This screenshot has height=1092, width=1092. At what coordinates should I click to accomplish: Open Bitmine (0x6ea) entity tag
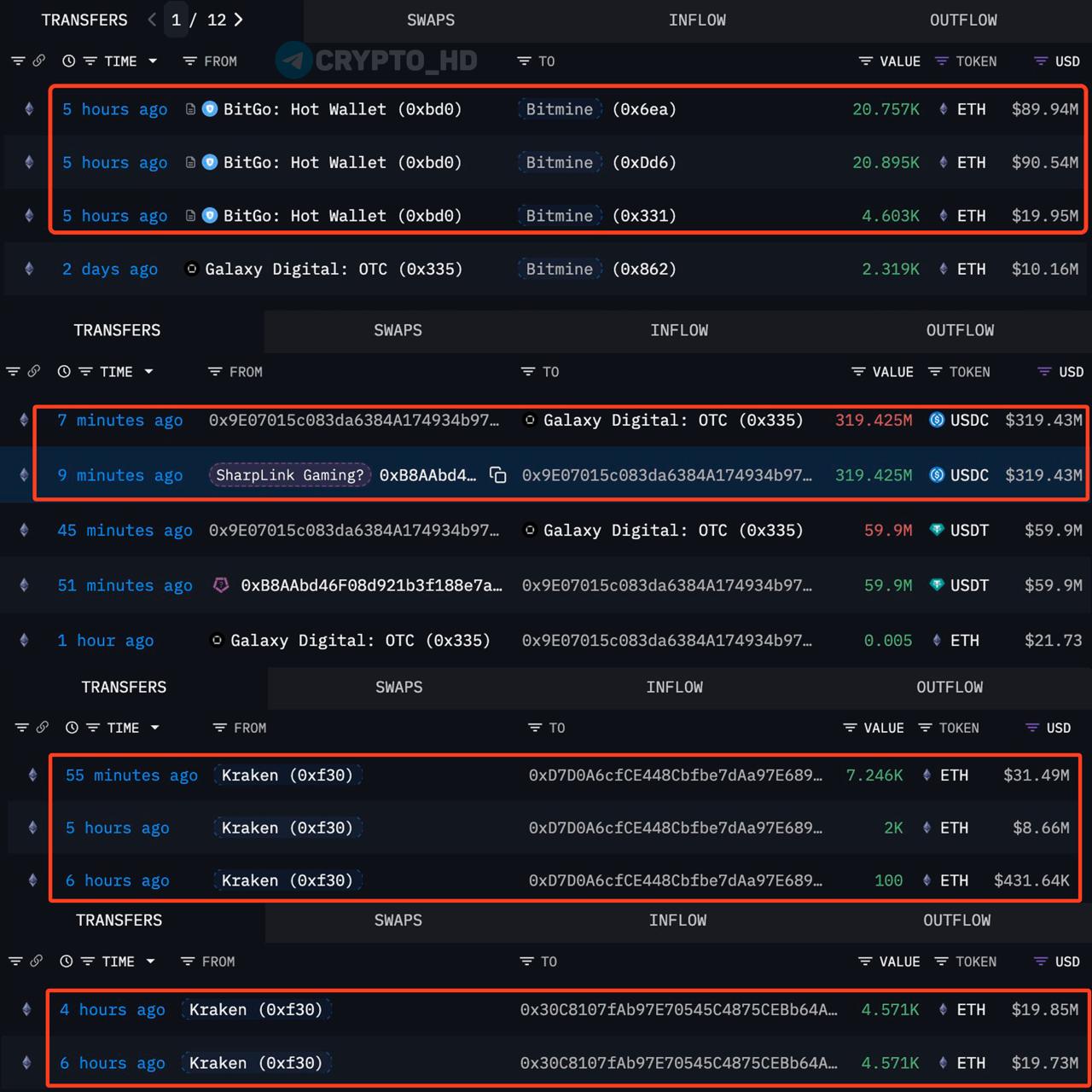[559, 109]
